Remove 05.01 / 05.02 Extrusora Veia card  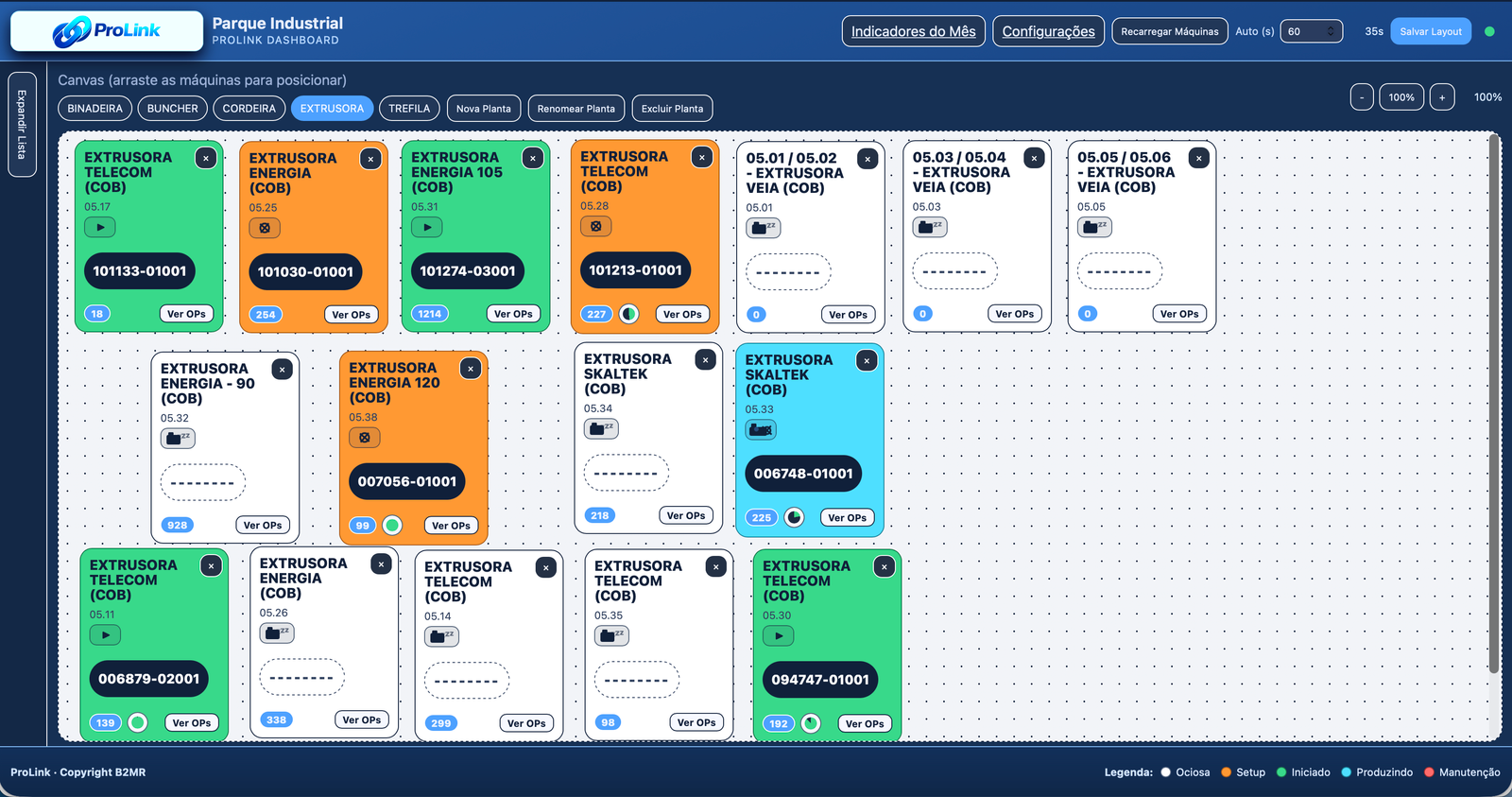click(868, 160)
